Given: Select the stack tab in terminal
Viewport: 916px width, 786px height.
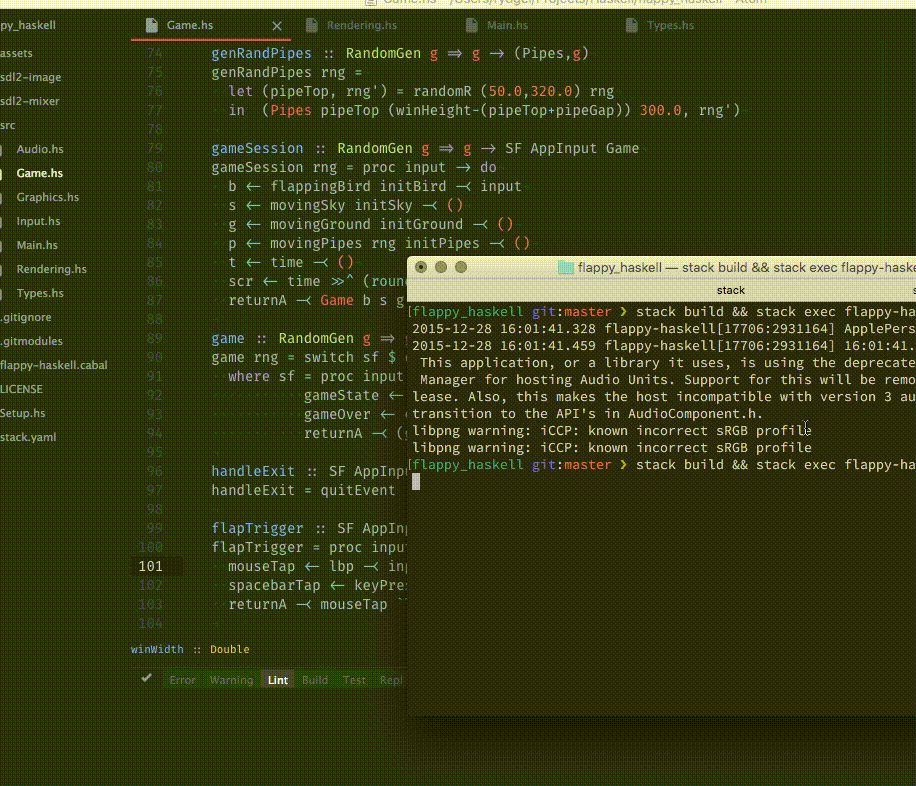Looking at the screenshot, I should point(730,290).
